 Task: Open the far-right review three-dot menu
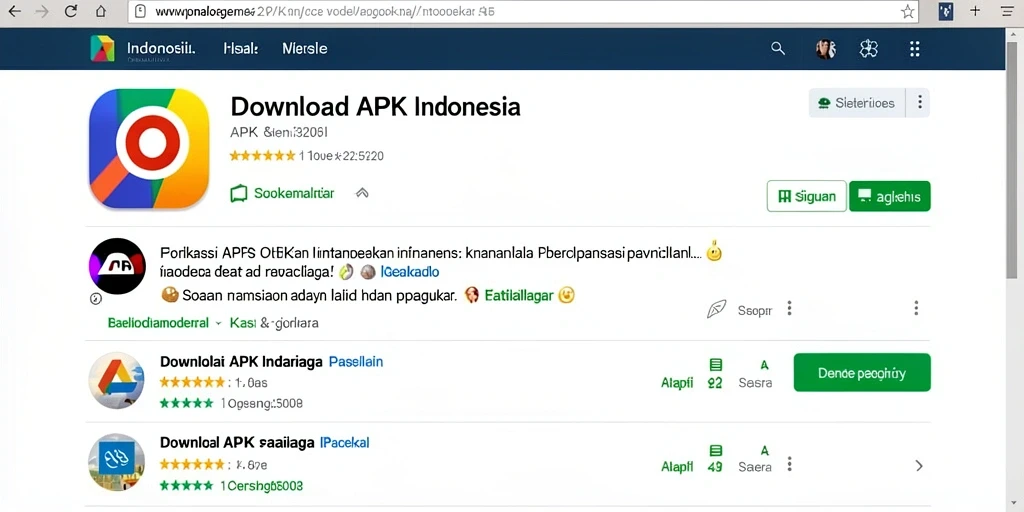coord(916,308)
